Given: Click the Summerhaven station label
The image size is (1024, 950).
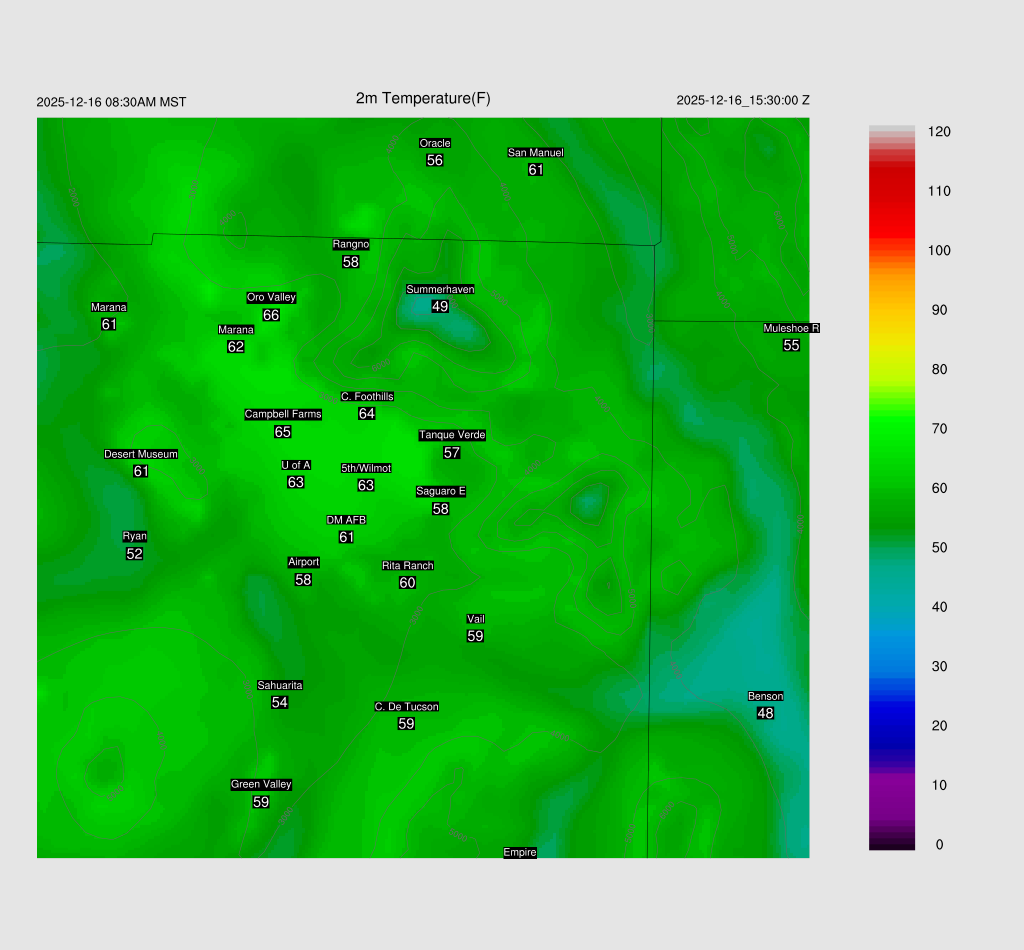Looking at the screenshot, I should click(x=440, y=289).
